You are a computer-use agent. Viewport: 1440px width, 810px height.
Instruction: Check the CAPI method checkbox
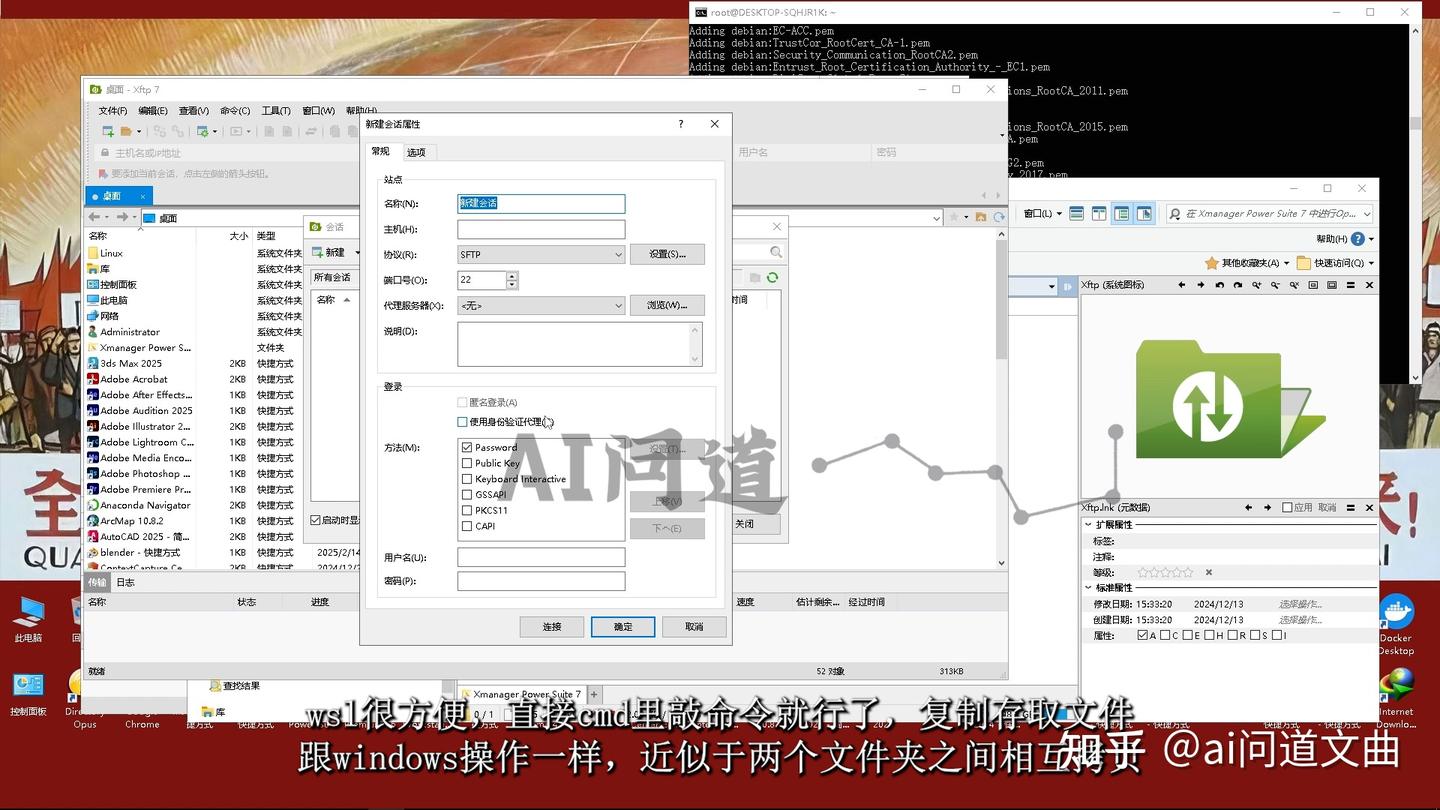tap(467, 526)
